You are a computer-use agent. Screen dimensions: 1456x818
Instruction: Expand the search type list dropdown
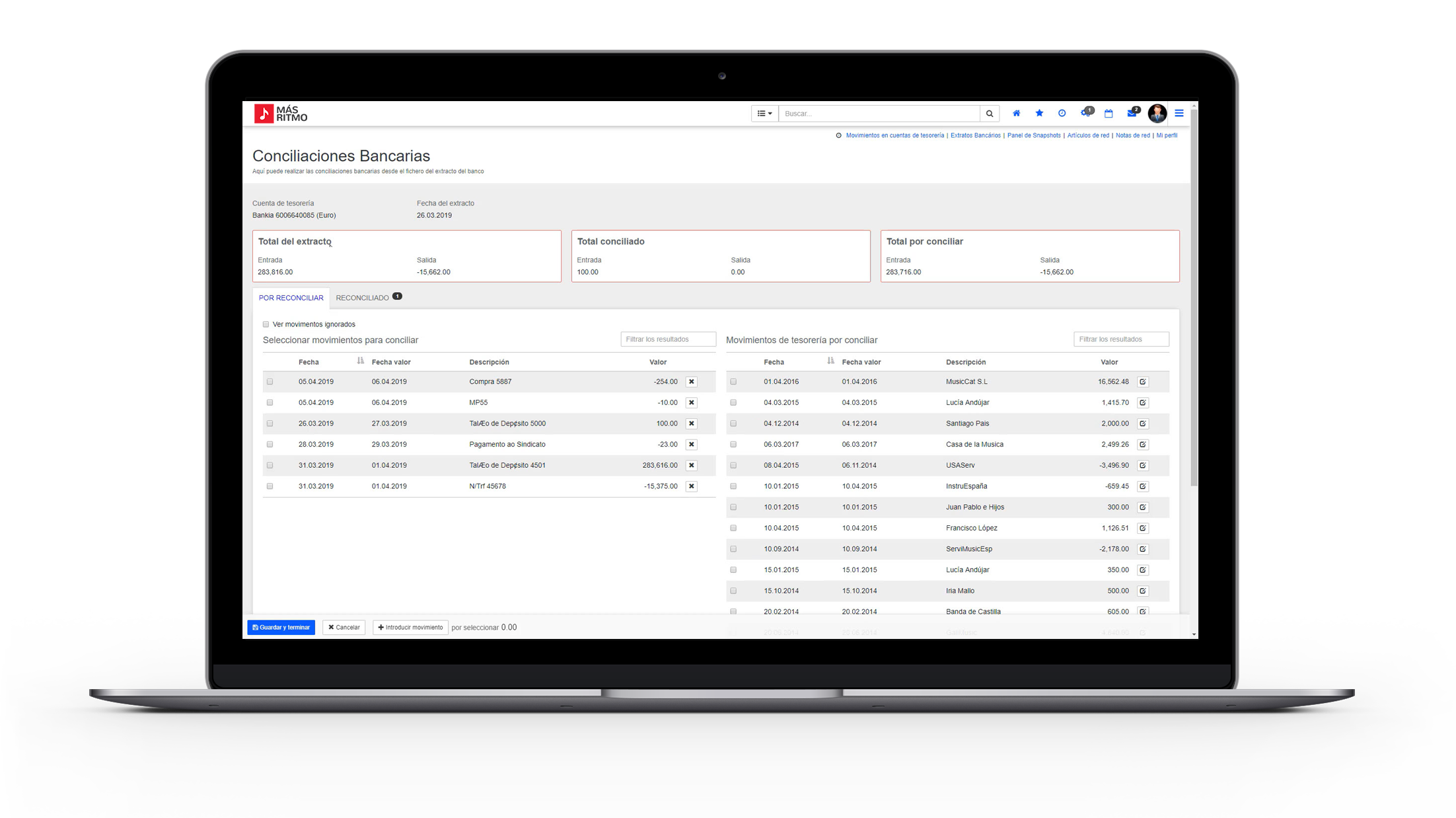764,114
